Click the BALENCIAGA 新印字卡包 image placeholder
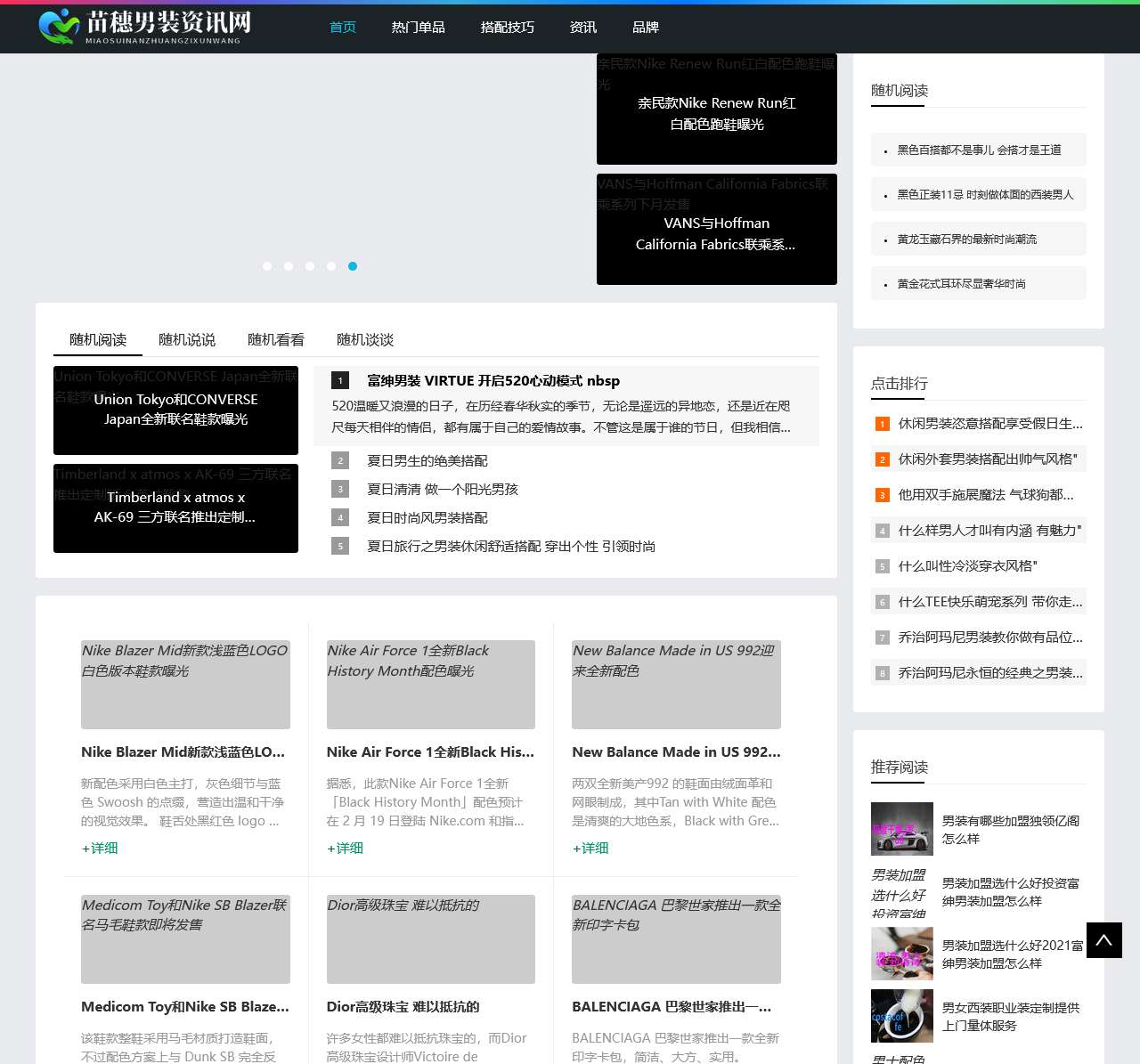1140x1064 pixels. click(676, 939)
